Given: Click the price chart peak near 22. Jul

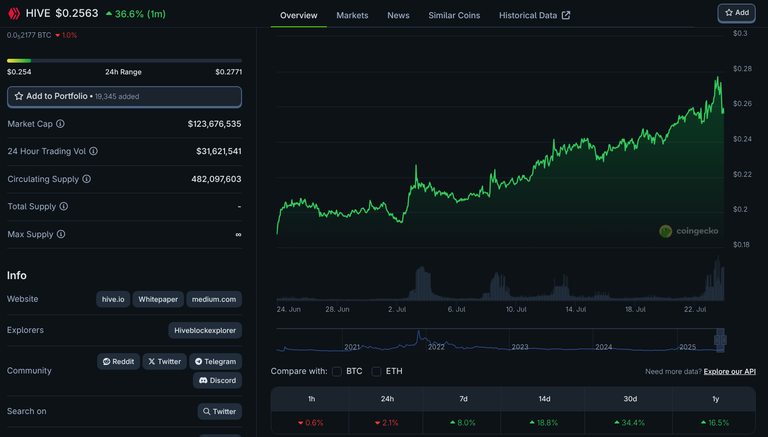Looking at the screenshot, I should click(x=718, y=78).
